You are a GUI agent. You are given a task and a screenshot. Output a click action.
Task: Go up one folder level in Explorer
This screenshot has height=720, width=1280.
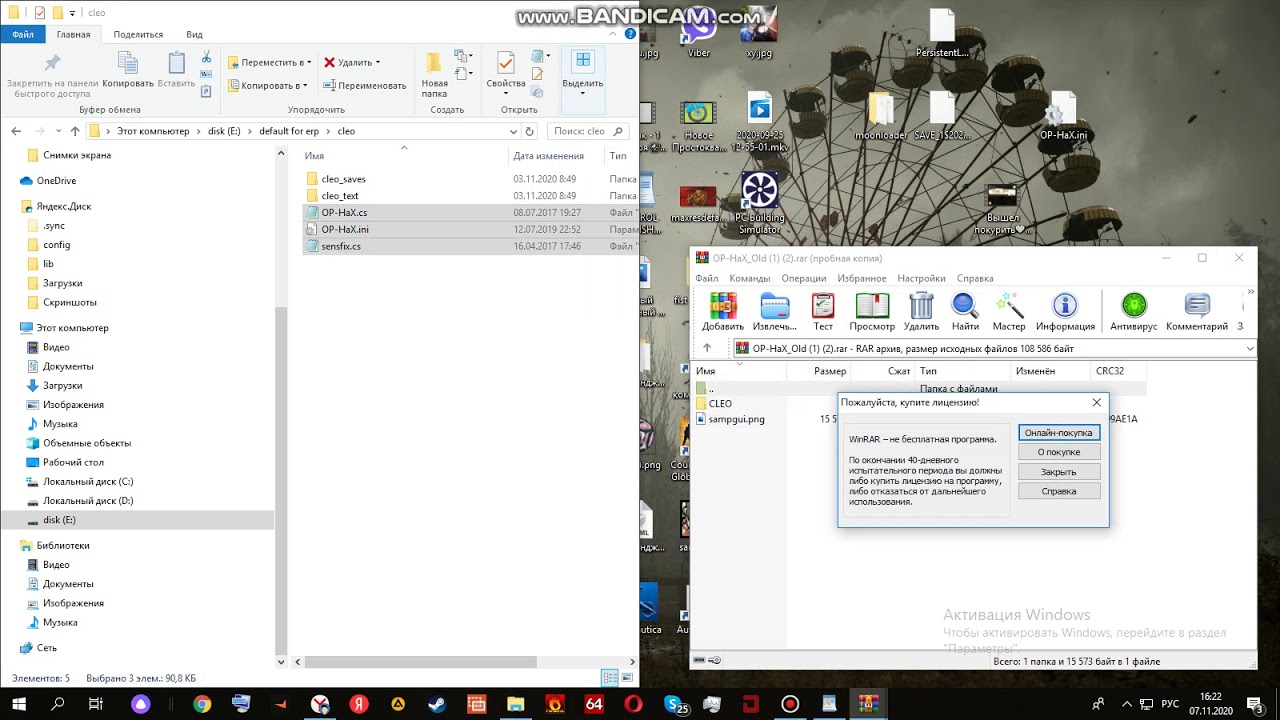[x=75, y=131]
